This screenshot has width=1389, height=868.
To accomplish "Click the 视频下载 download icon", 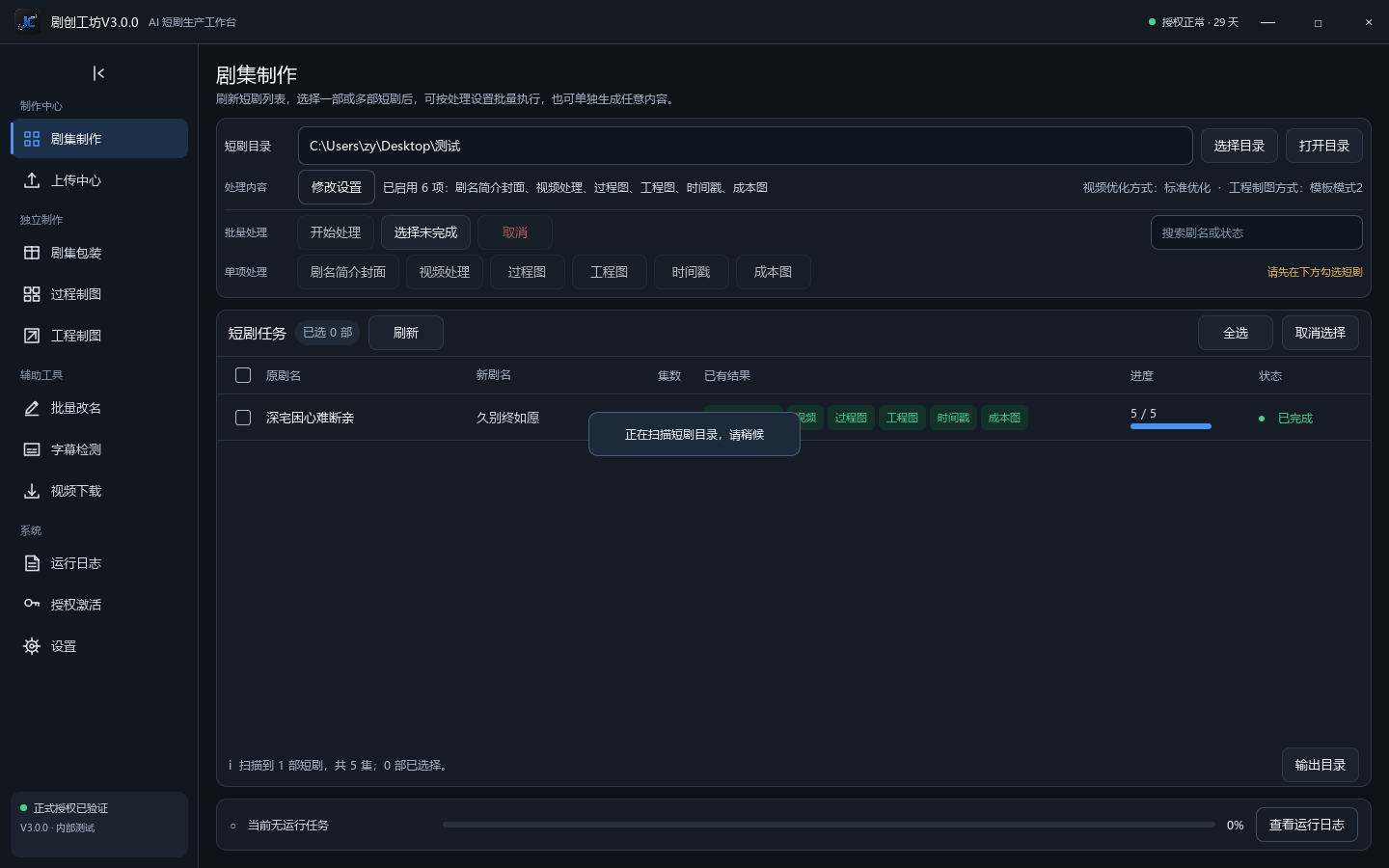I will pyautogui.click(x=32, y=491).
